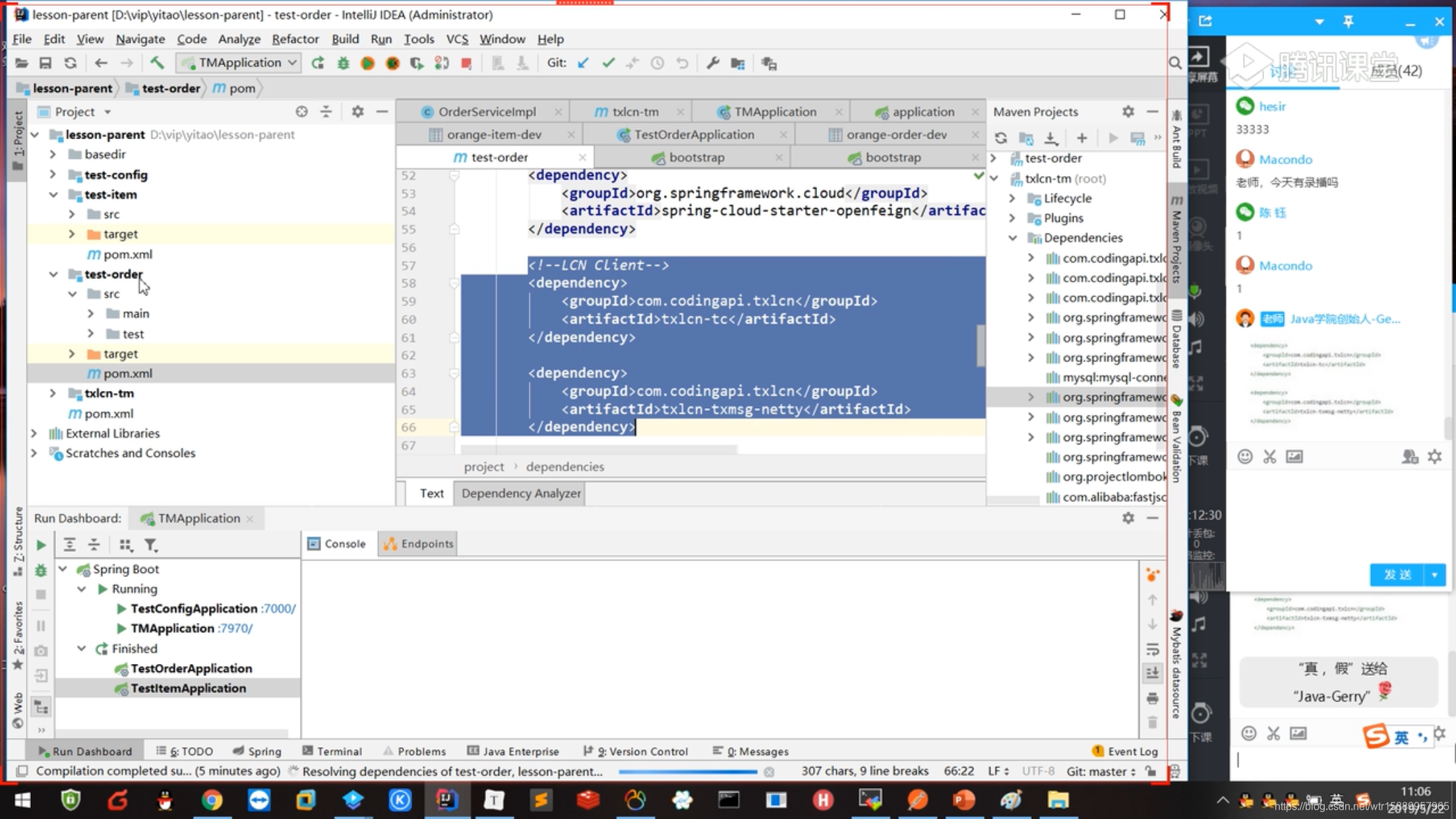Click the Build project hammer icon
Screen dimensions: 1456x819
click(x=157, y=63)
